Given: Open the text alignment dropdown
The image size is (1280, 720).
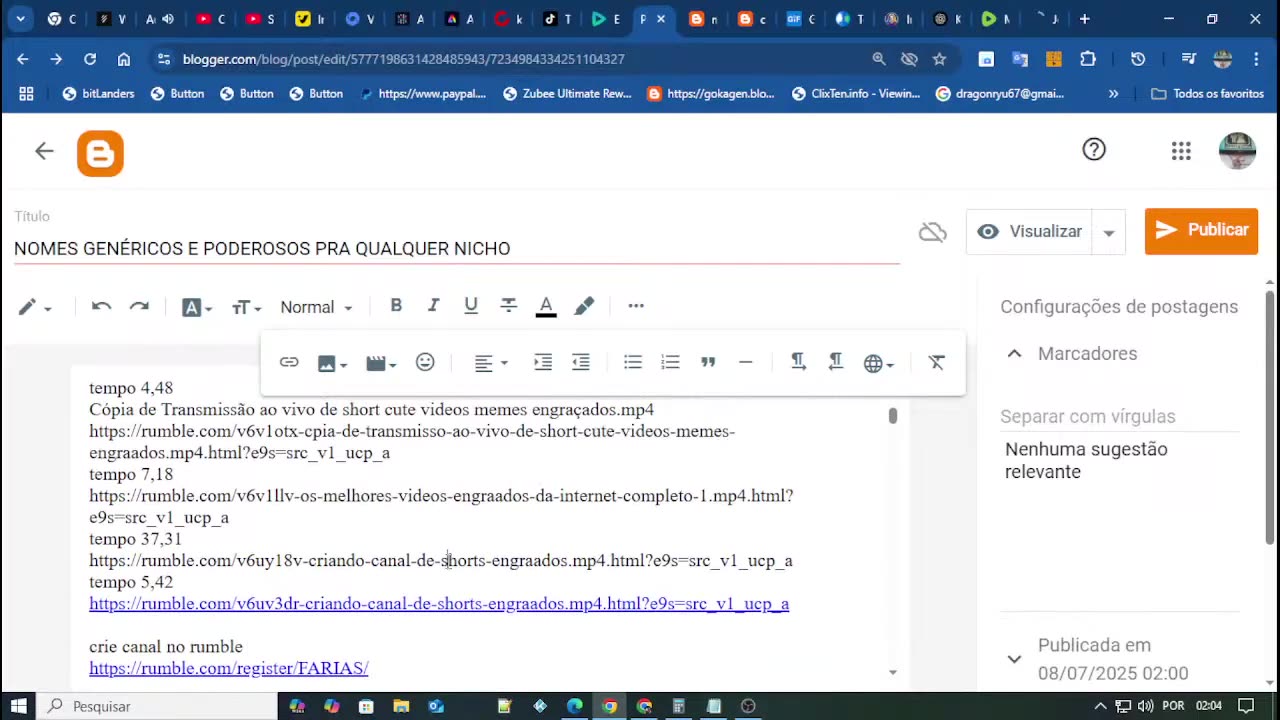Looking at the screenshot, I should pos(490,363).
